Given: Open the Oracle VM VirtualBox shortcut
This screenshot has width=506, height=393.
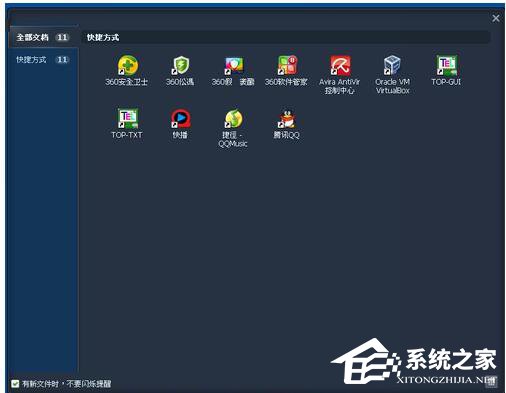Looking at the screenshot, I should point(392,65).
